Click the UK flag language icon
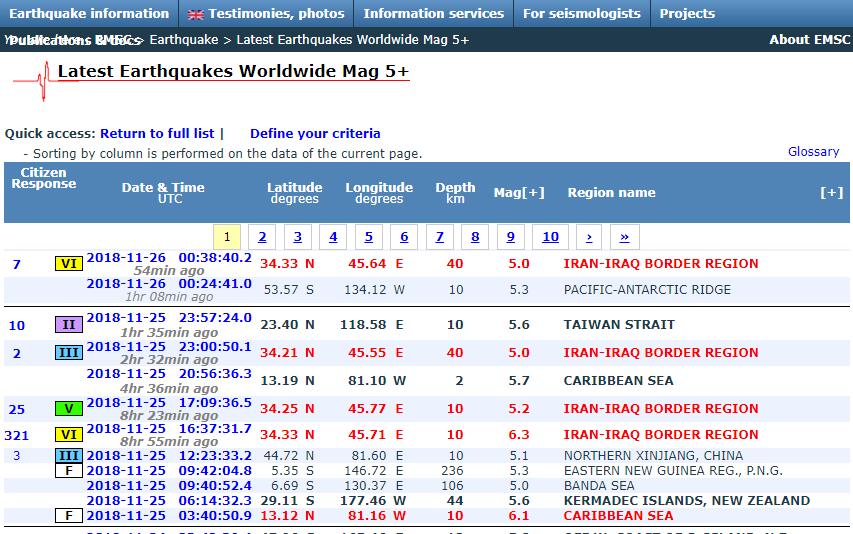 [195, 15]
